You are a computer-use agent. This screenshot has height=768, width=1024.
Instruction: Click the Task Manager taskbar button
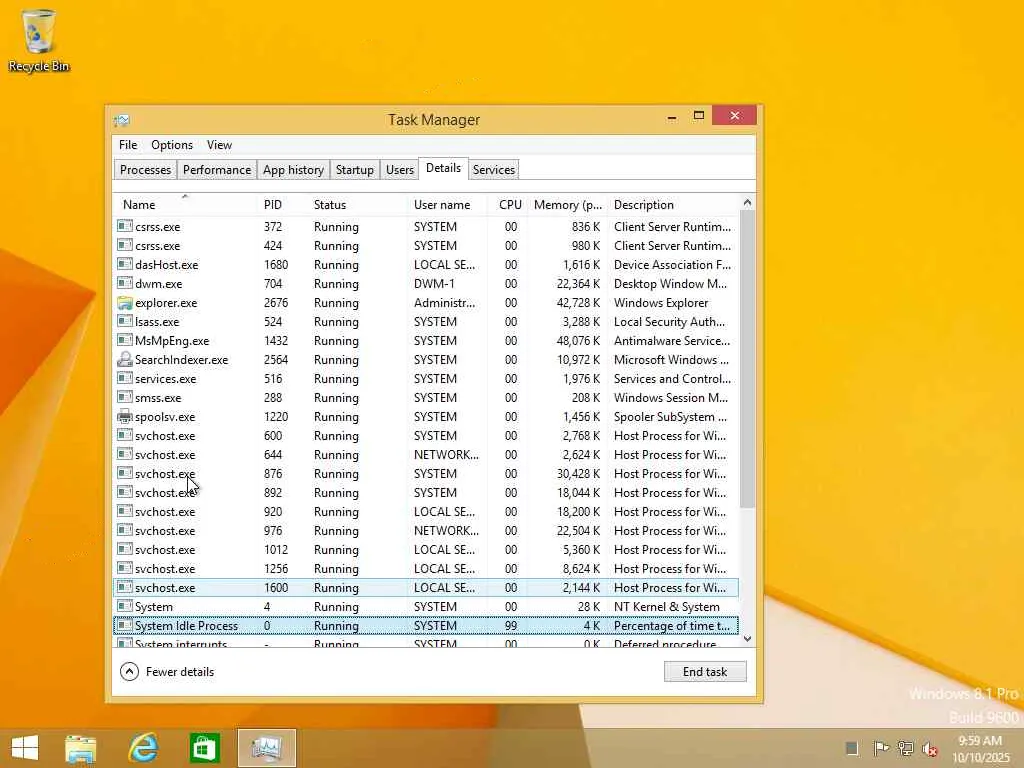click(266, 748)
